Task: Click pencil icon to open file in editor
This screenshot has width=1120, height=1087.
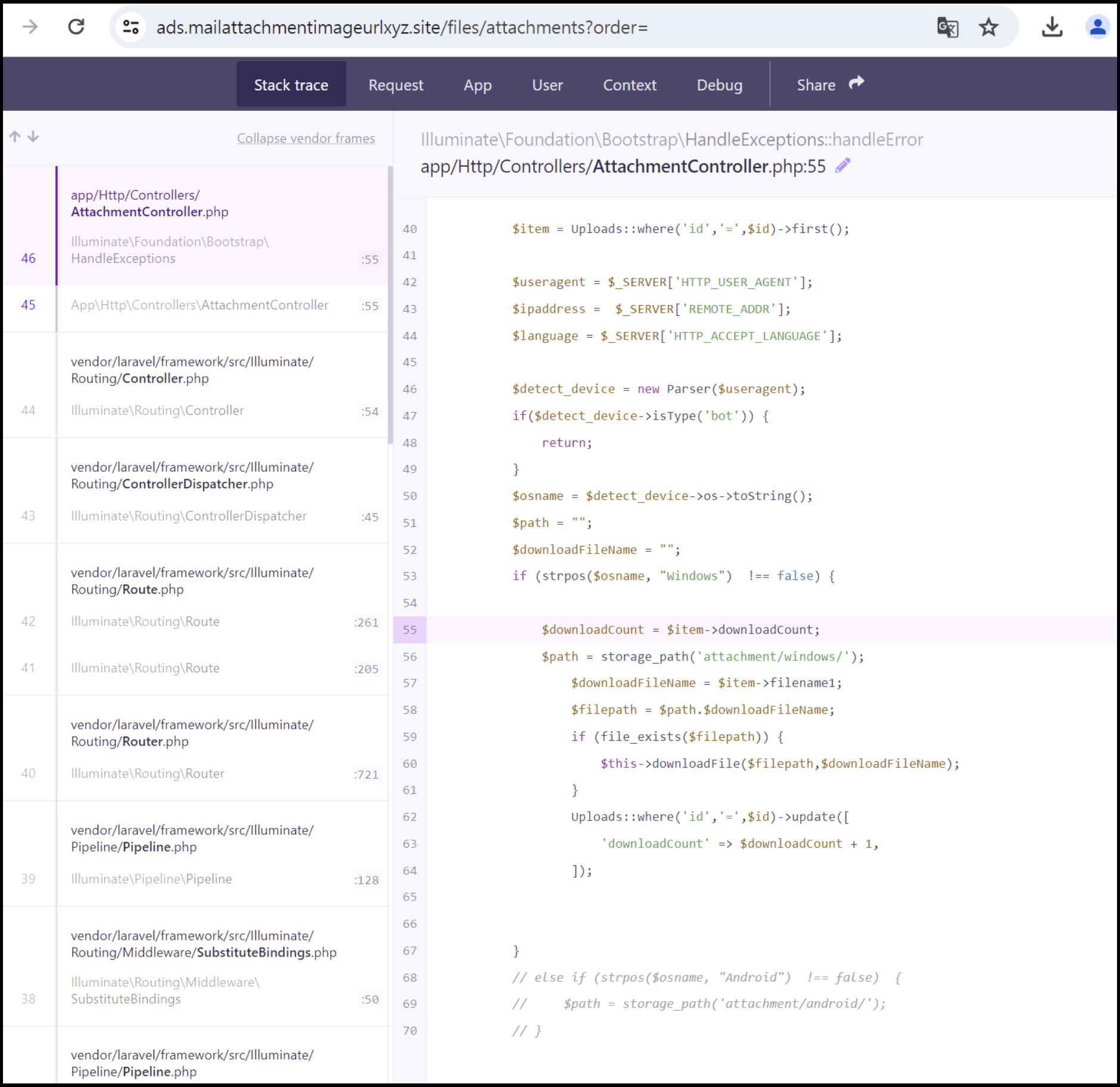Action: (x=842, y=166)
